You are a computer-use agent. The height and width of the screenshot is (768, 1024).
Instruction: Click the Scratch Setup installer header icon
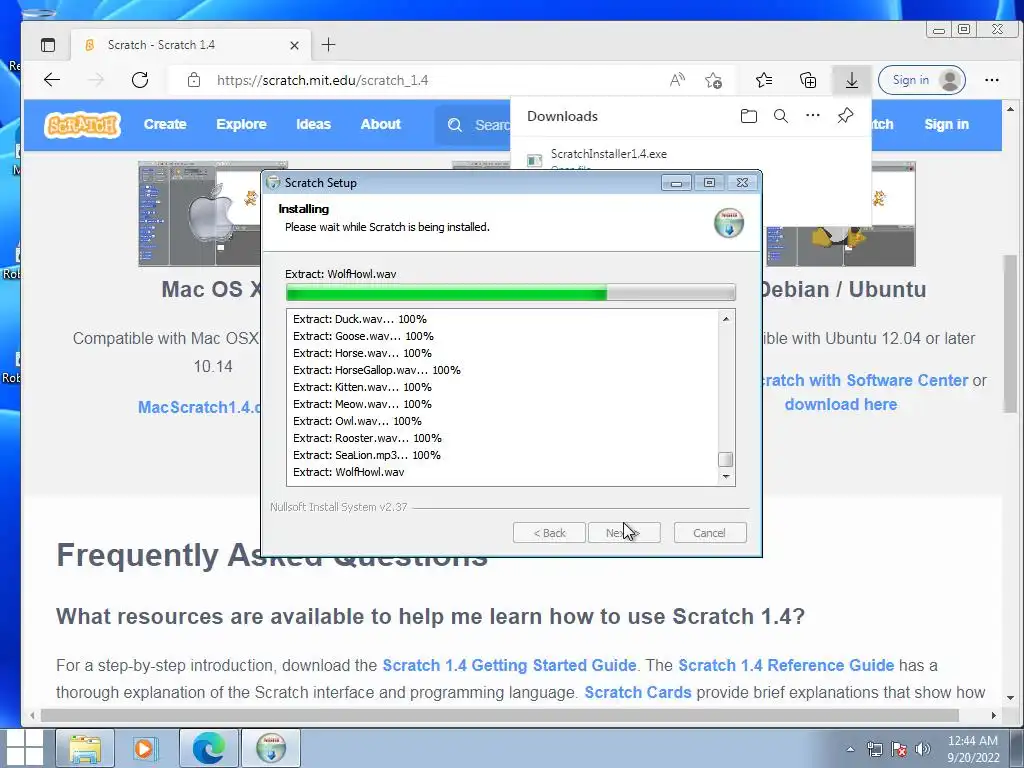click(x=729, y=223)
